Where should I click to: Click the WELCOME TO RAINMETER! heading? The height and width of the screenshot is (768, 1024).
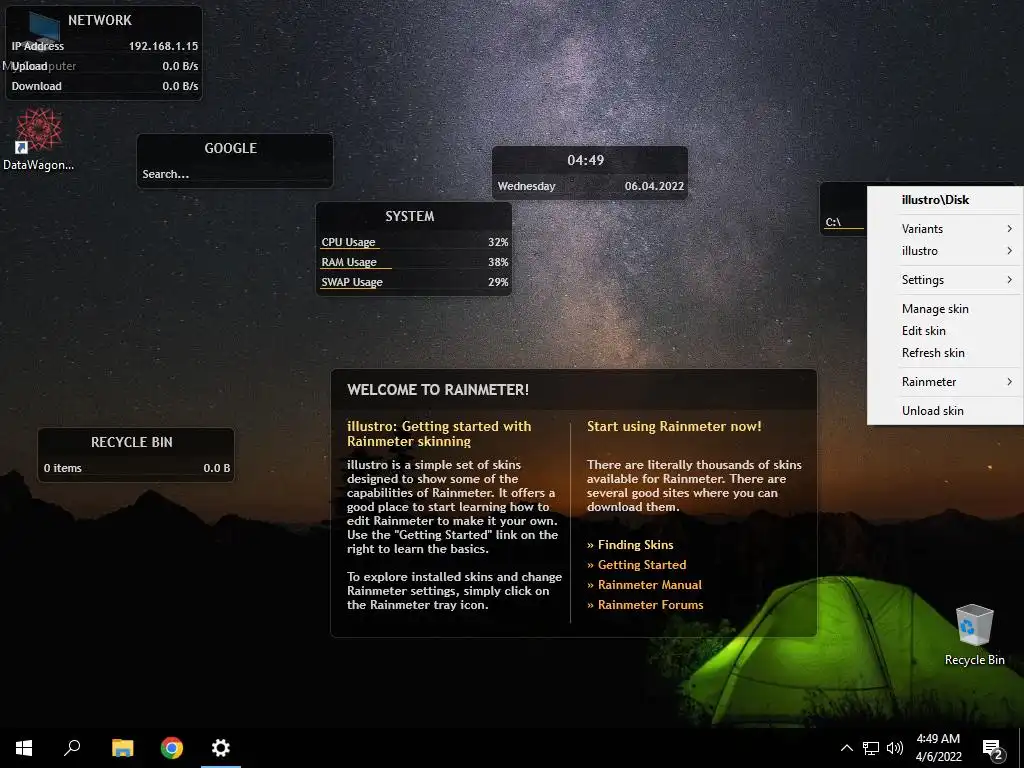click(438, 390)
